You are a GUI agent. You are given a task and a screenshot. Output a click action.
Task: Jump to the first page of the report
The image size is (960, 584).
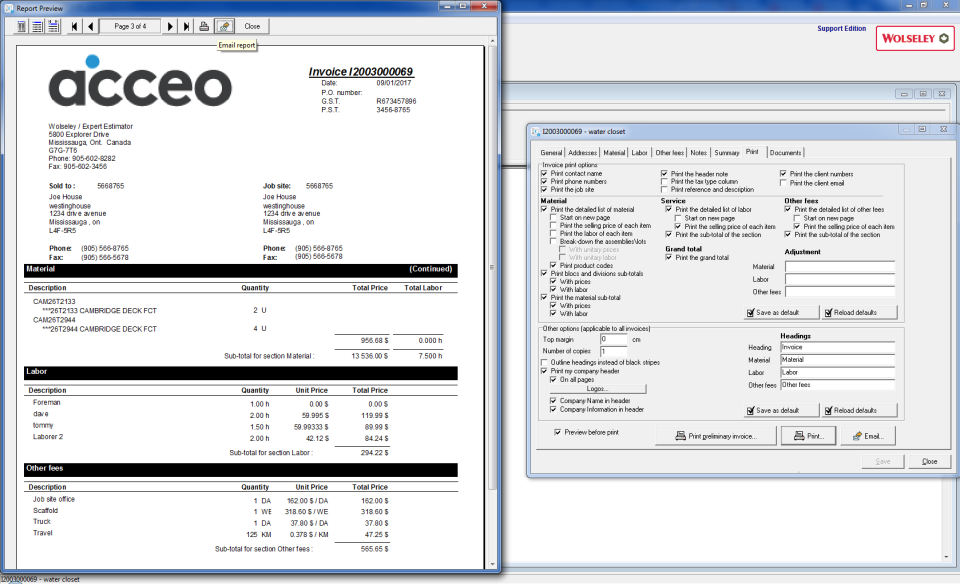coord(74,26)
